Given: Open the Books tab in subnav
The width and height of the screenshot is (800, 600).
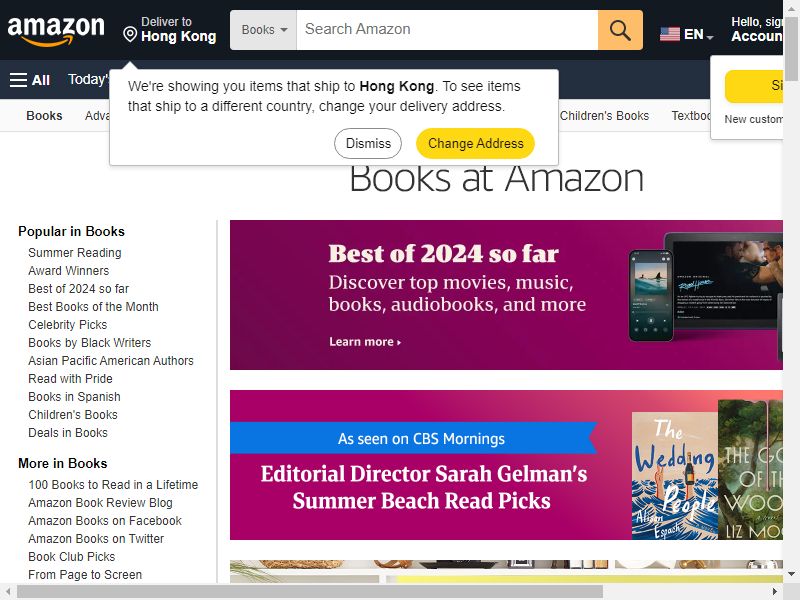Looking at the screenshot, I should [44, 116].
